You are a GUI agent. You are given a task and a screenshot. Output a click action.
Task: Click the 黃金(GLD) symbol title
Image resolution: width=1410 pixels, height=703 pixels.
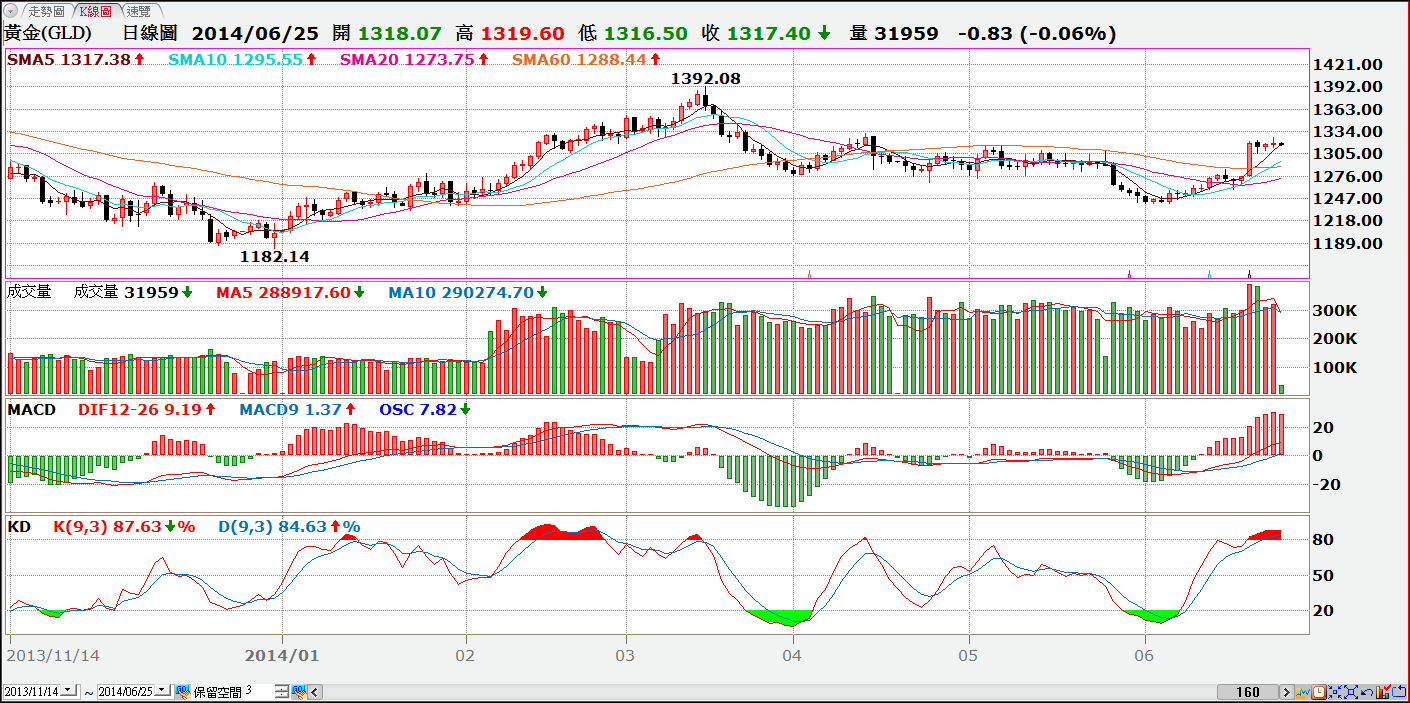48,34
